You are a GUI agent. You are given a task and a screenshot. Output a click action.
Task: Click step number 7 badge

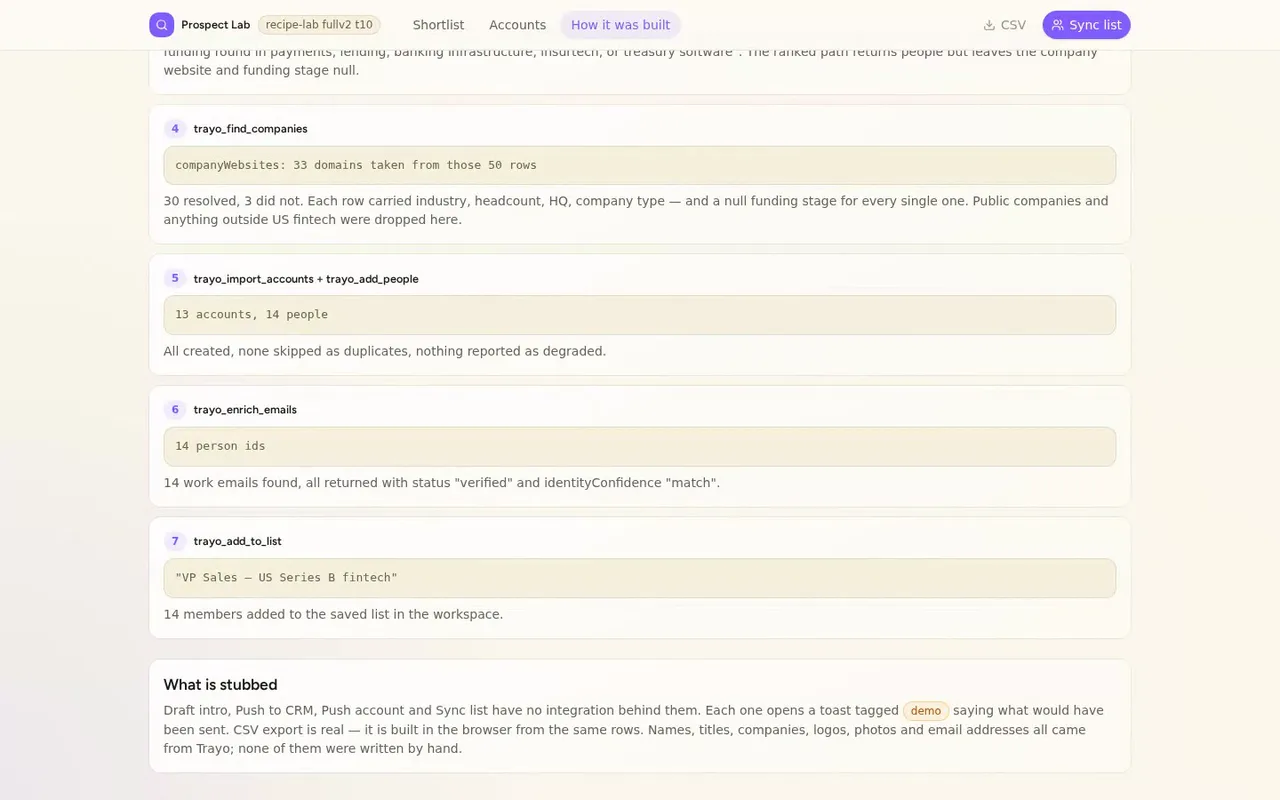pos(175,541)
